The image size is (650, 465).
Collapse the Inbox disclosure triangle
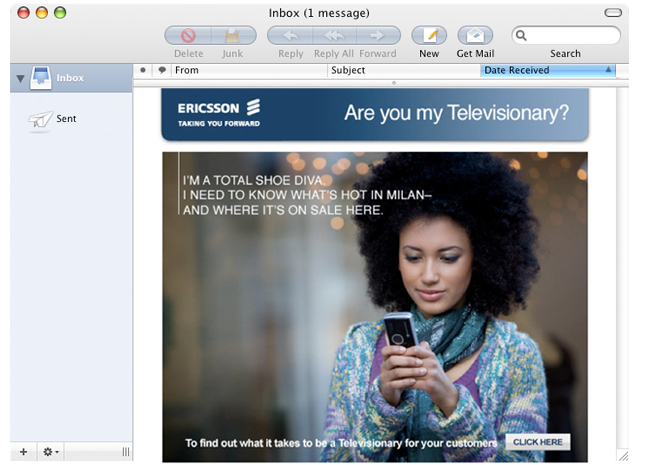(x=20, y=78)
